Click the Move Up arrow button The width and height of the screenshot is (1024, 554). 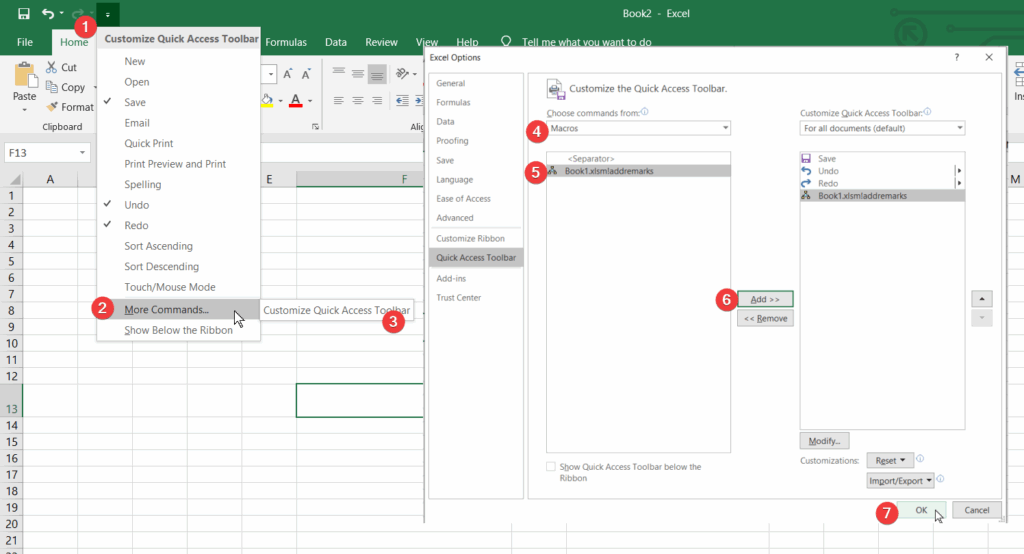[x=982, y=299]
